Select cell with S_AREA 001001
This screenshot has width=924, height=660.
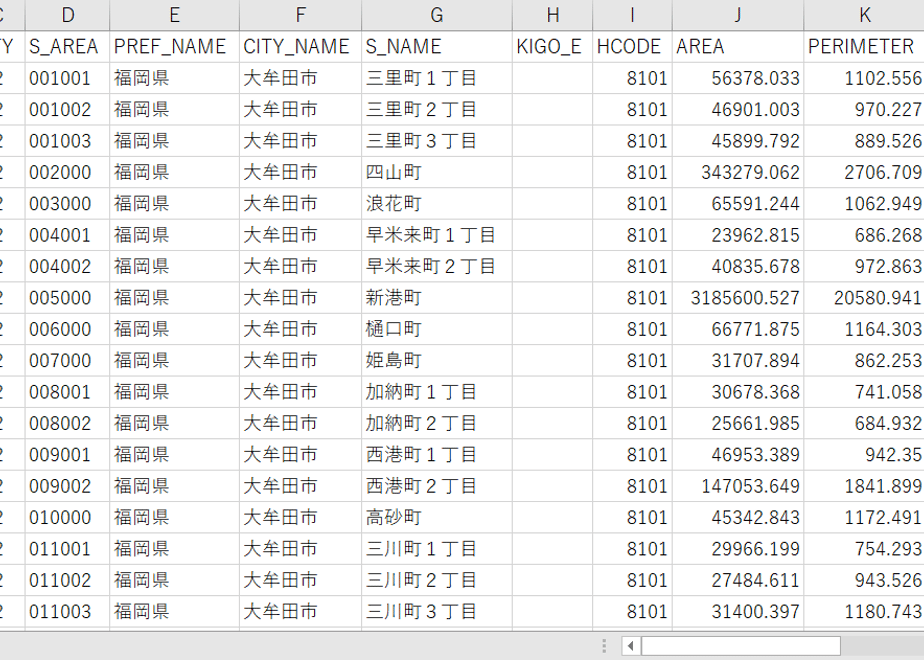point(67,78)
